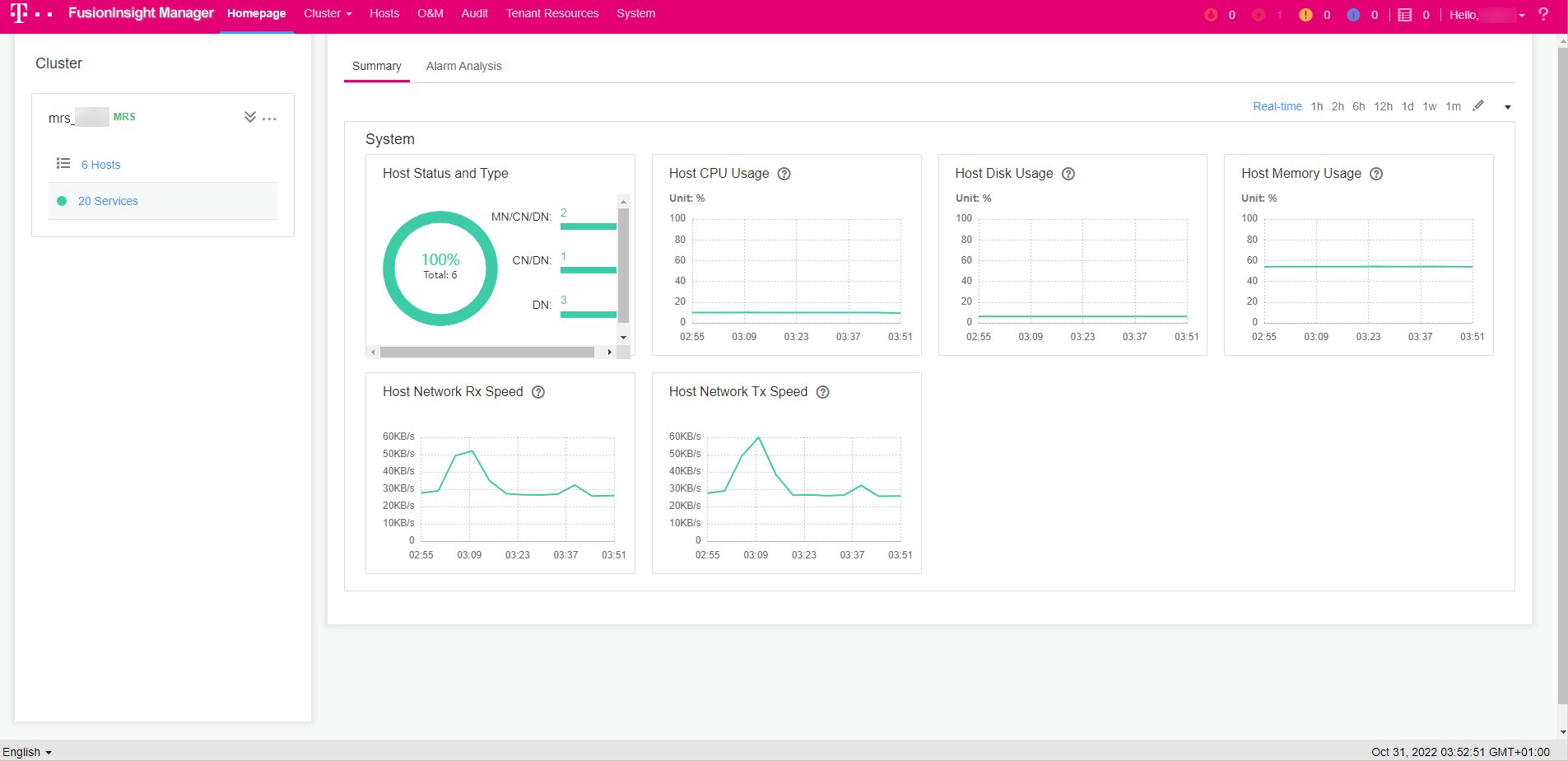1568x761 pixels.
Task: Show help for Host Memory Usage
Action: click(1376, 174)
